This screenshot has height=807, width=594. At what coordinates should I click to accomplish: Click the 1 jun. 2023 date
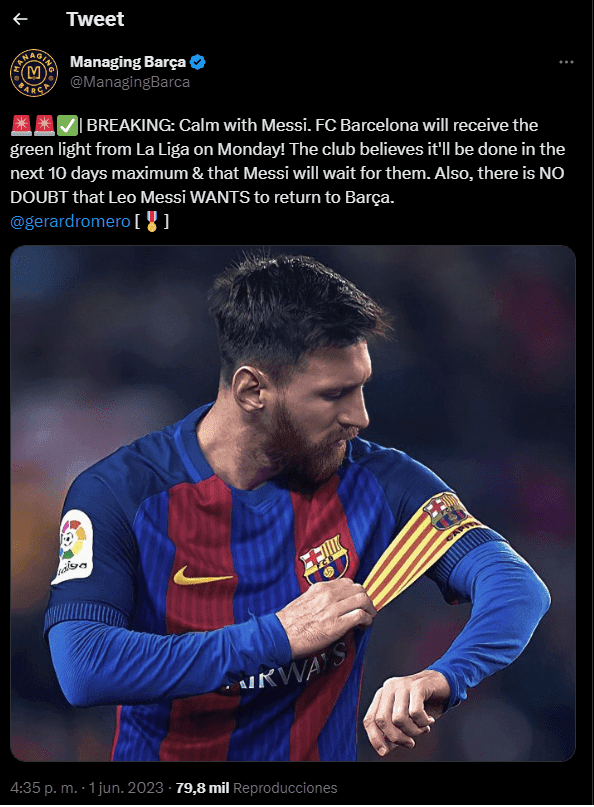tap(126, 787)
